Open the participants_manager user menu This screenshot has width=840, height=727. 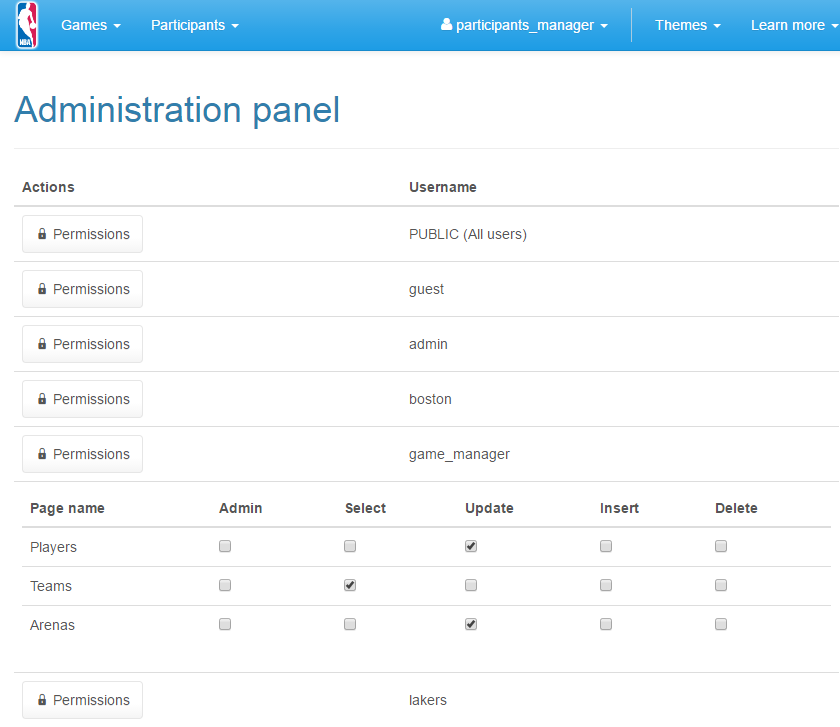tap(525, 25)
